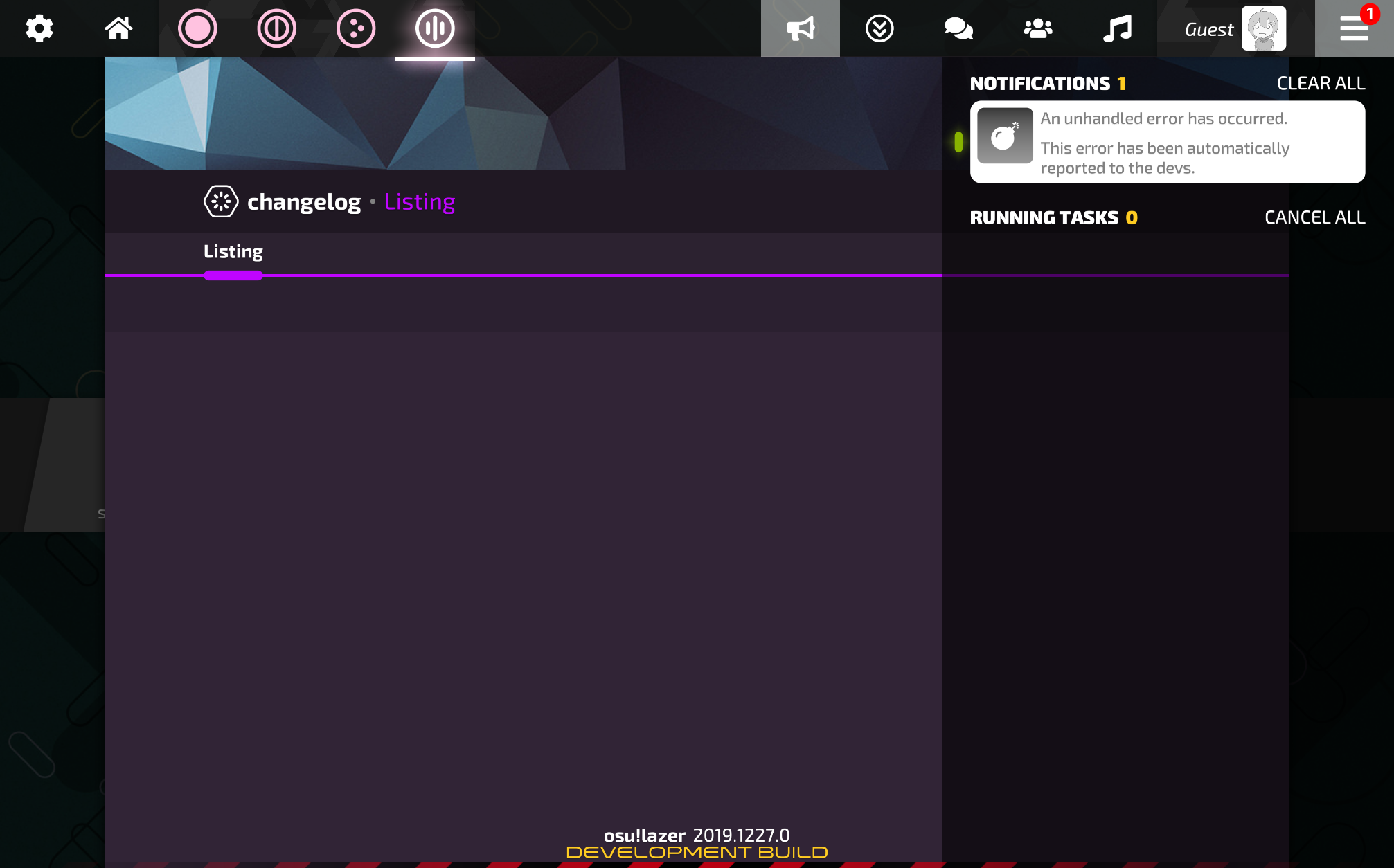The image size is (1394, 868).
Task: Select the osu!catch ruleset icon
Action: point(356,28)
